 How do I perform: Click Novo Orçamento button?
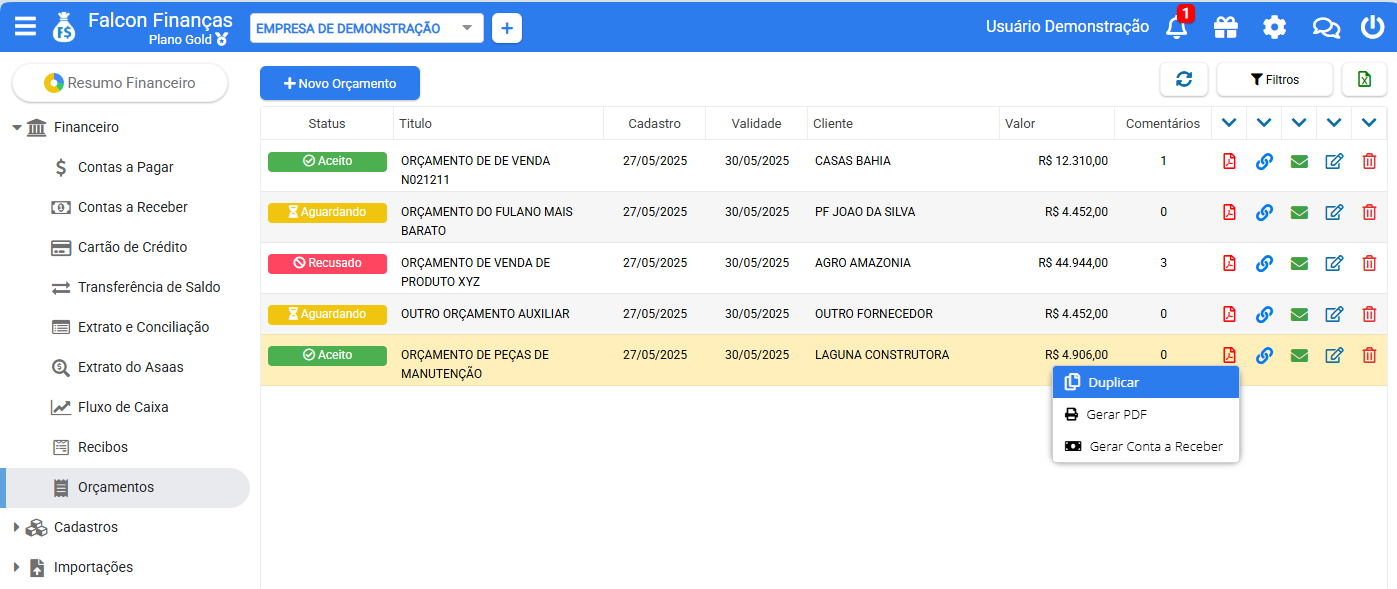click(x=340, y=83)
